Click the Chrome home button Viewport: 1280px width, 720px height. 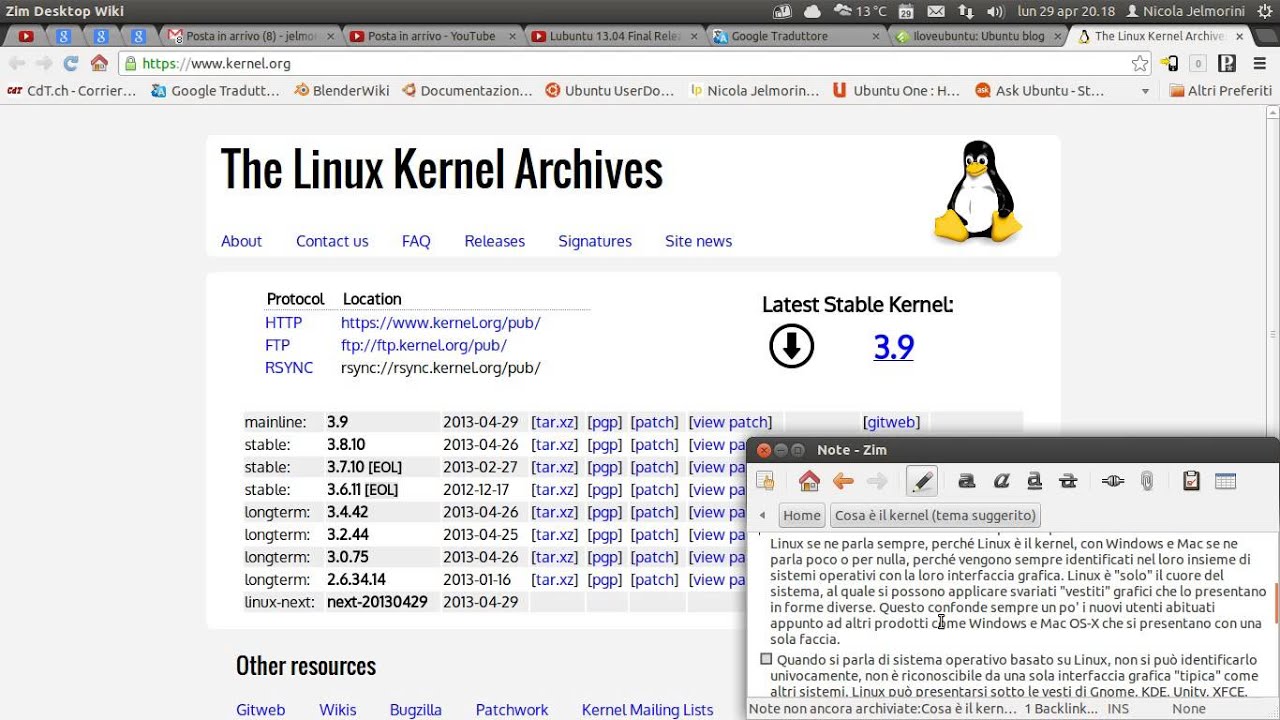pyautogui.click(x=99, y=63)
